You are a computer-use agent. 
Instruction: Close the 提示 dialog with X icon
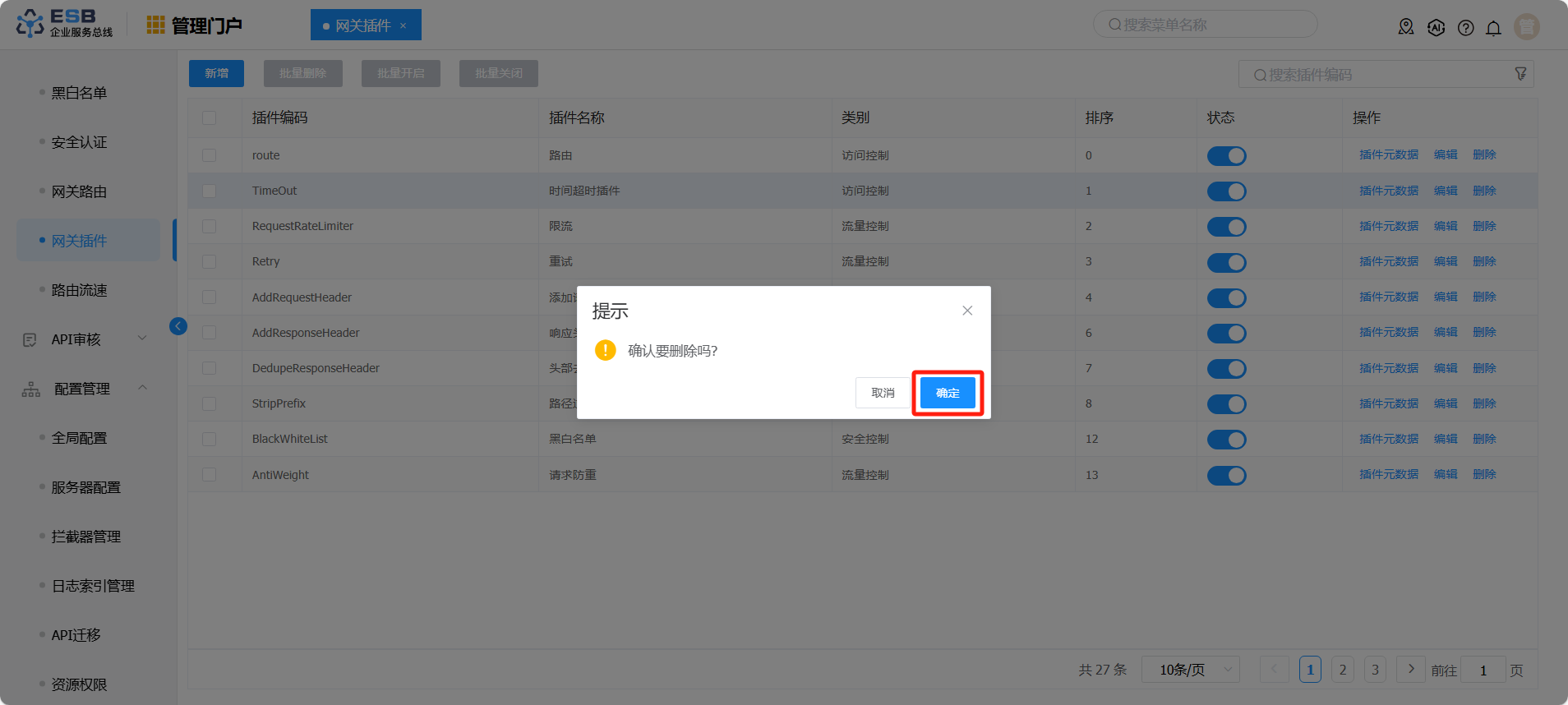click(967, 311)
